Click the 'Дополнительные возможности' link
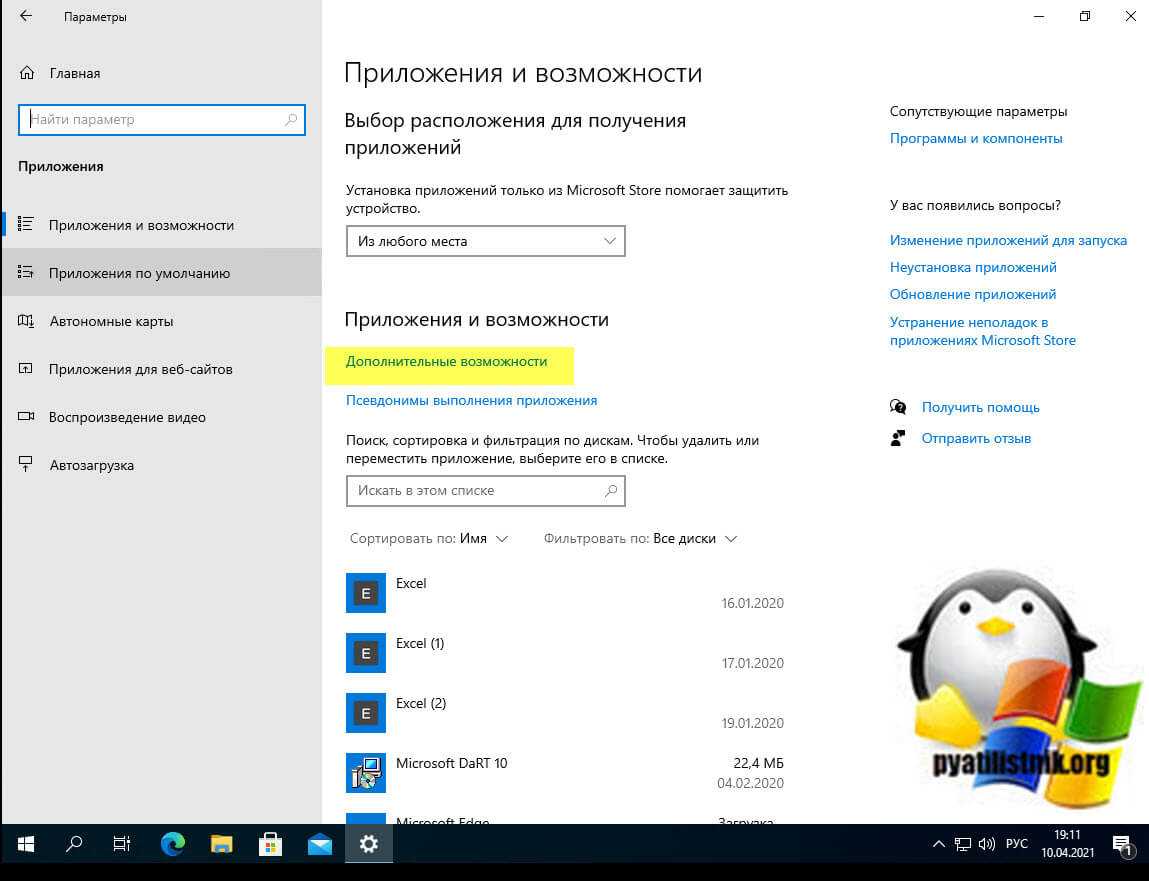The height and width of the screenshot is (881, 1149). tap(447, 361)
